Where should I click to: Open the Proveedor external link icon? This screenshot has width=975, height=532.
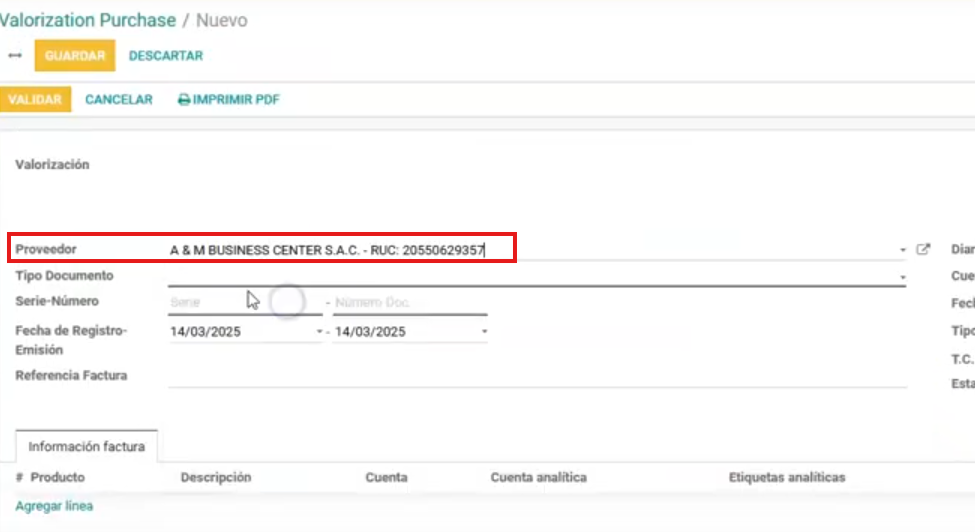(x=923, y=249)
